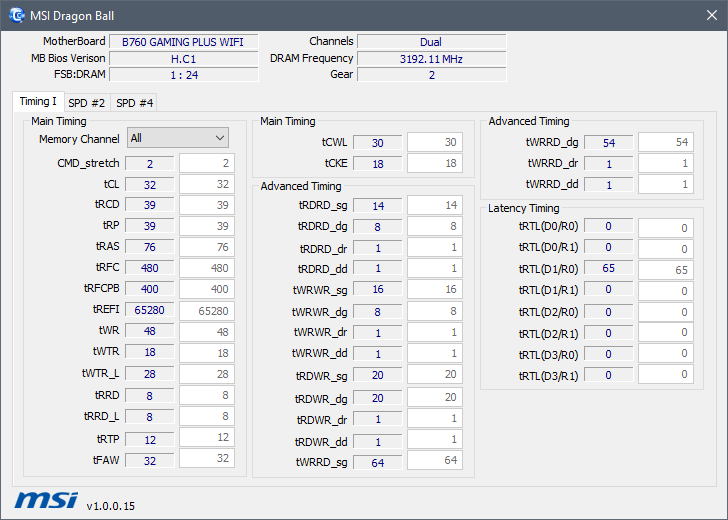Click the tWTR editable input field
This screenshot has height=520, width=728.
tap(207, 353)
